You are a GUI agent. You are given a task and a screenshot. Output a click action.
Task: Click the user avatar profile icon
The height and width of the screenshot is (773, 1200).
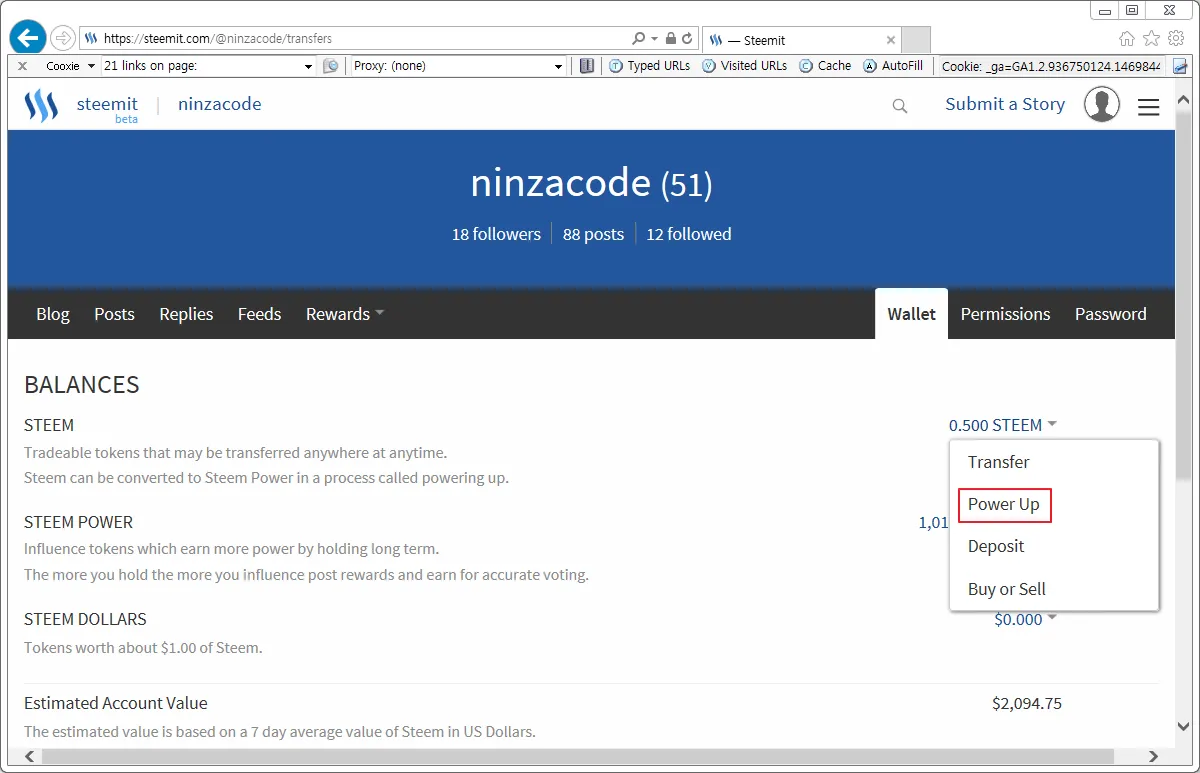pos(1101,105)
